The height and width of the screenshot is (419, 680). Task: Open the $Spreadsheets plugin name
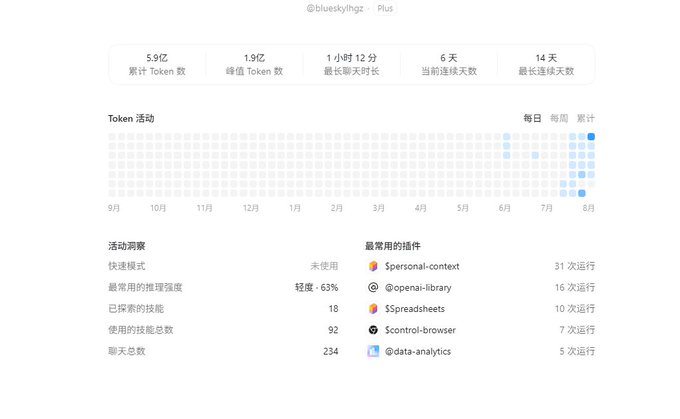pos(415,309)
